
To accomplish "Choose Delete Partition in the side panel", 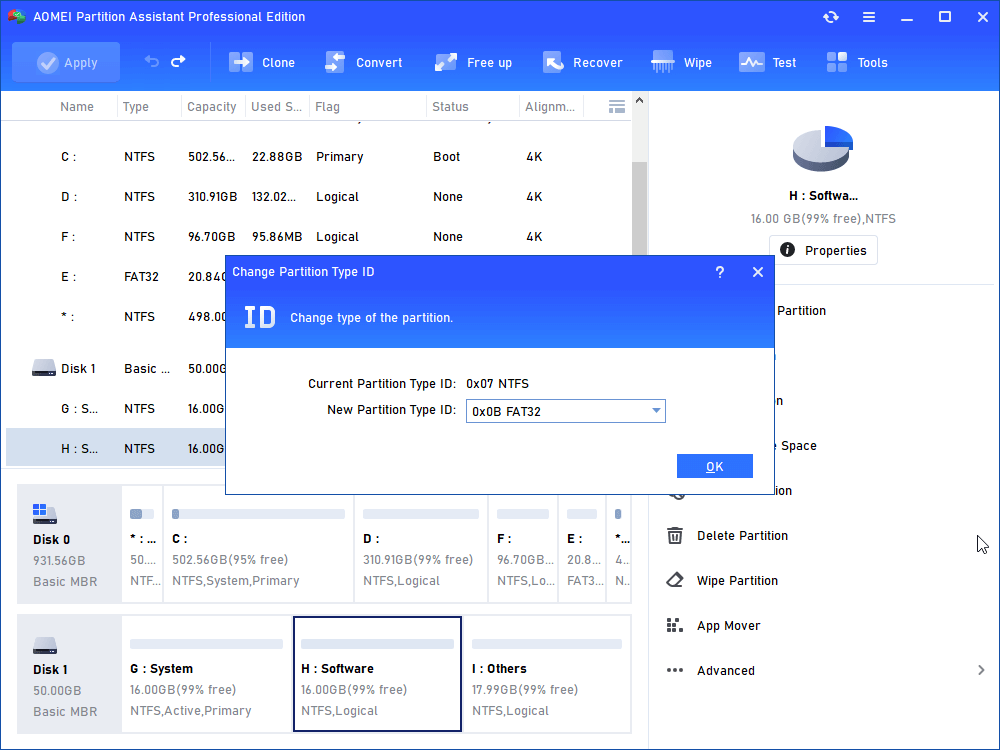I will (742, 536).
